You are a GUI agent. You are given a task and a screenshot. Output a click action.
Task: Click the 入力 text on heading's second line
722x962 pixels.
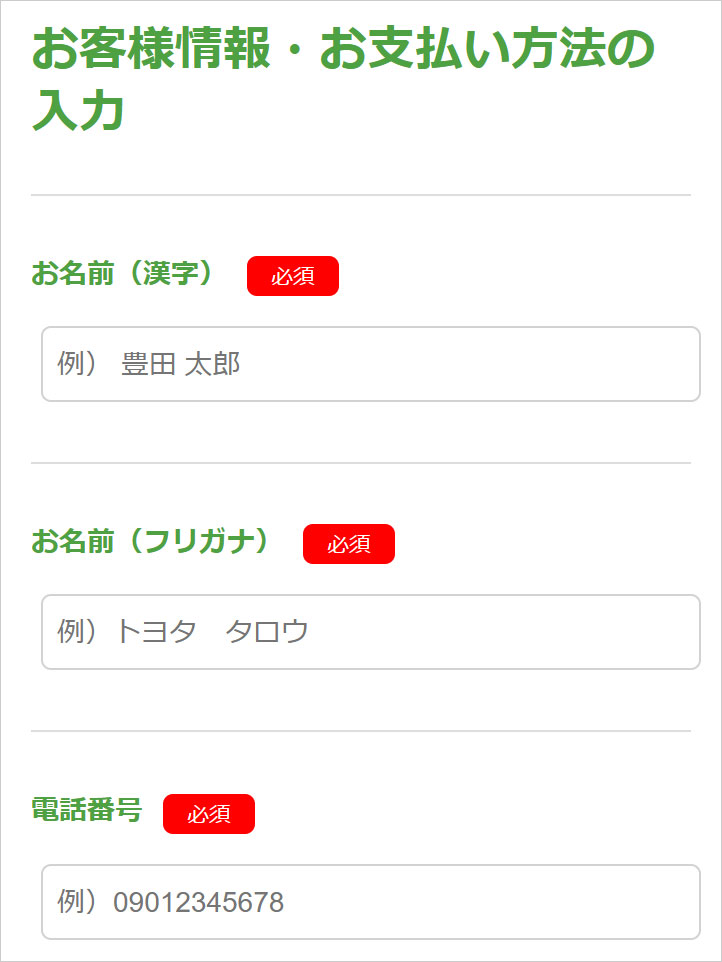(x=77, y=111)
